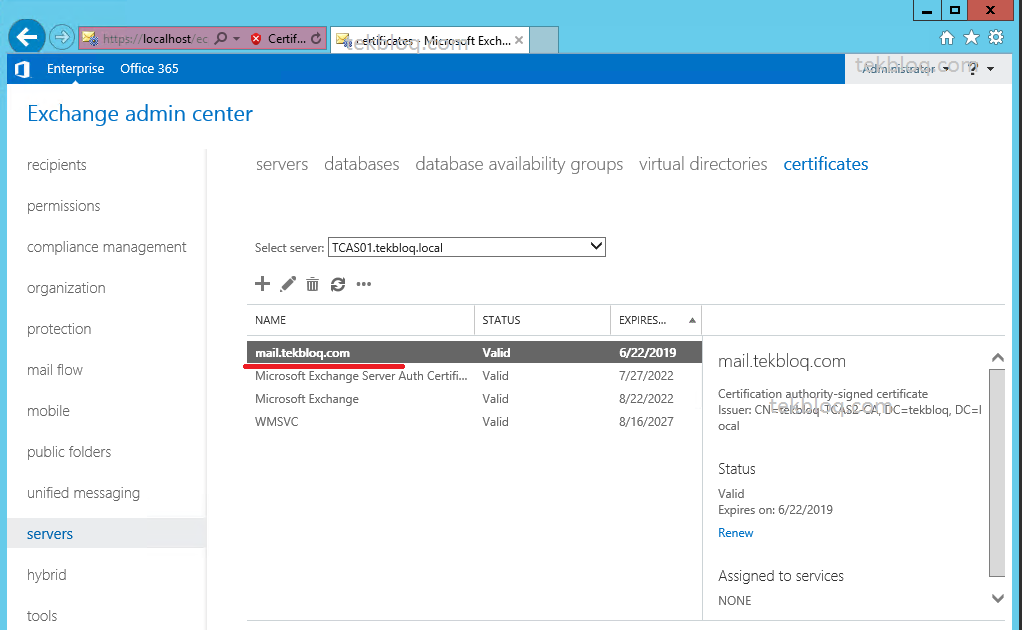Image resolution: width=1022 pixels, height=630 pixels.
Task: Click the details pane scroll down arrow
Action: pyautogui.click(x=997, y=598)
